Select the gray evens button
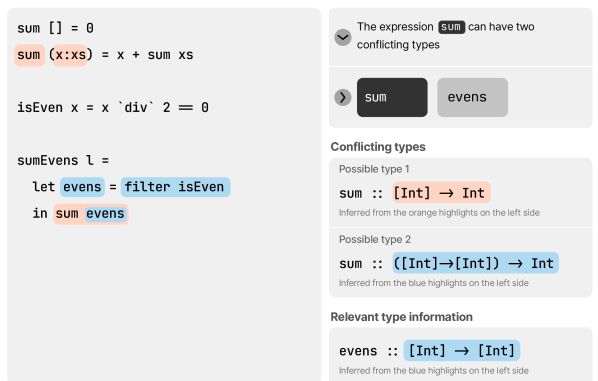Screen dimensions: 598x381 pyautogui.click(x=472, y=97)
